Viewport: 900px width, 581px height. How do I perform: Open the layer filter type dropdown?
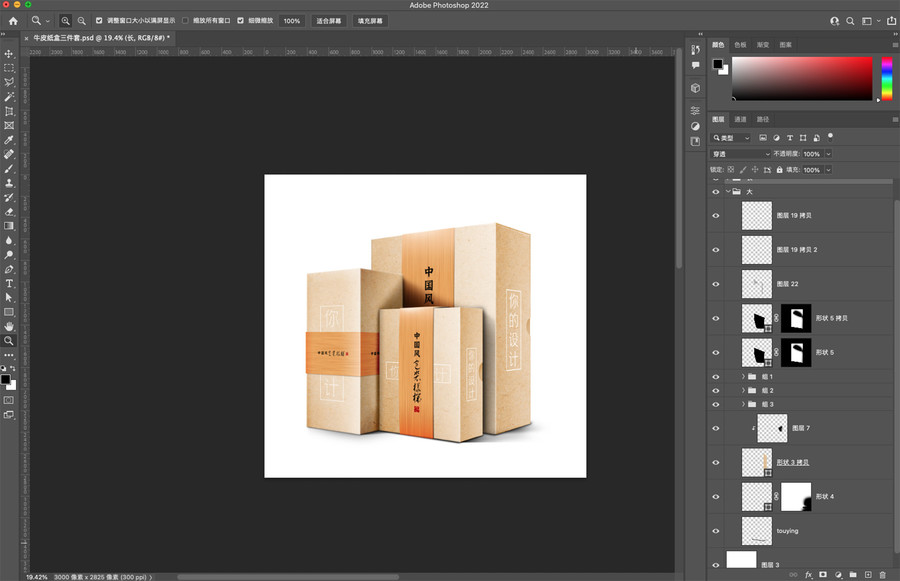(731, 138)
